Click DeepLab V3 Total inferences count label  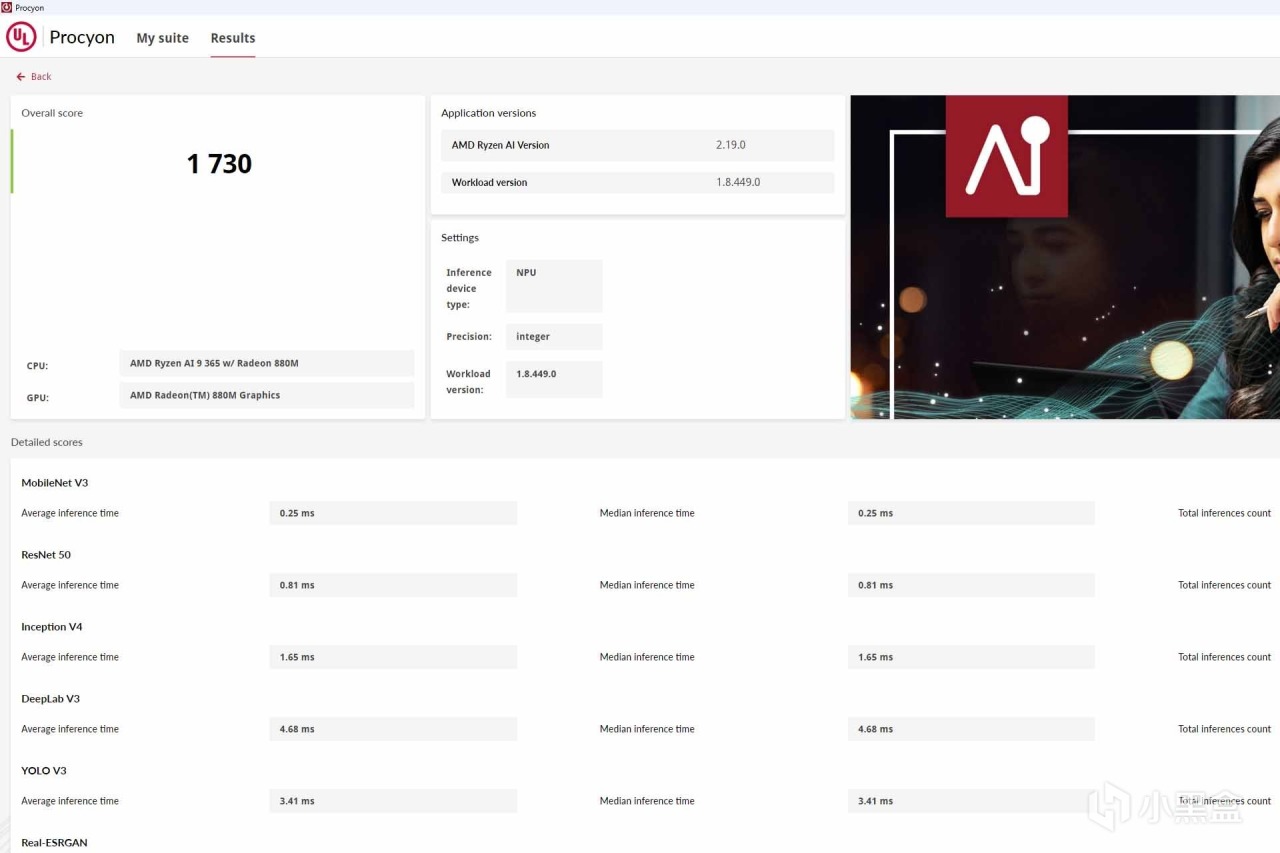[x=1225, y=729]
